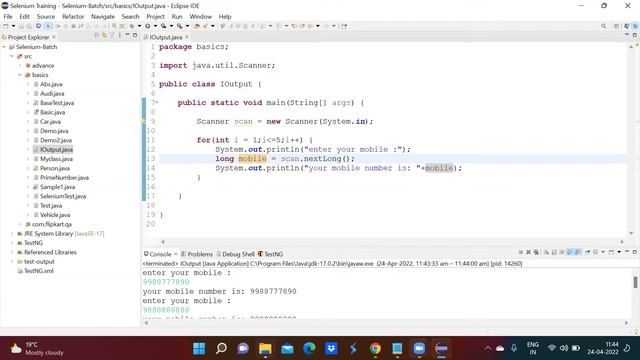This screenshot has width=640, height=360.
Task: Minimize the Console view
Action: pos(627,252)
